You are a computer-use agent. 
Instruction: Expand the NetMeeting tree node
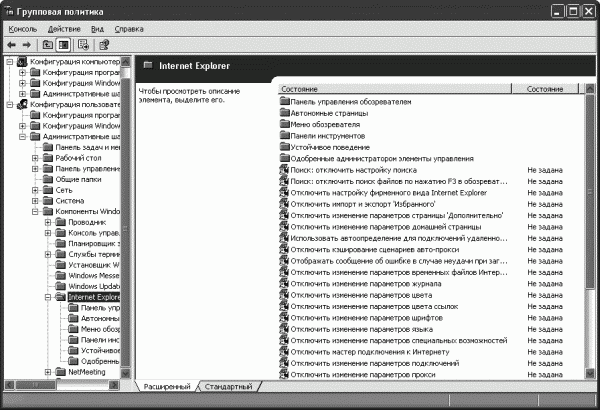coord(48,371)
